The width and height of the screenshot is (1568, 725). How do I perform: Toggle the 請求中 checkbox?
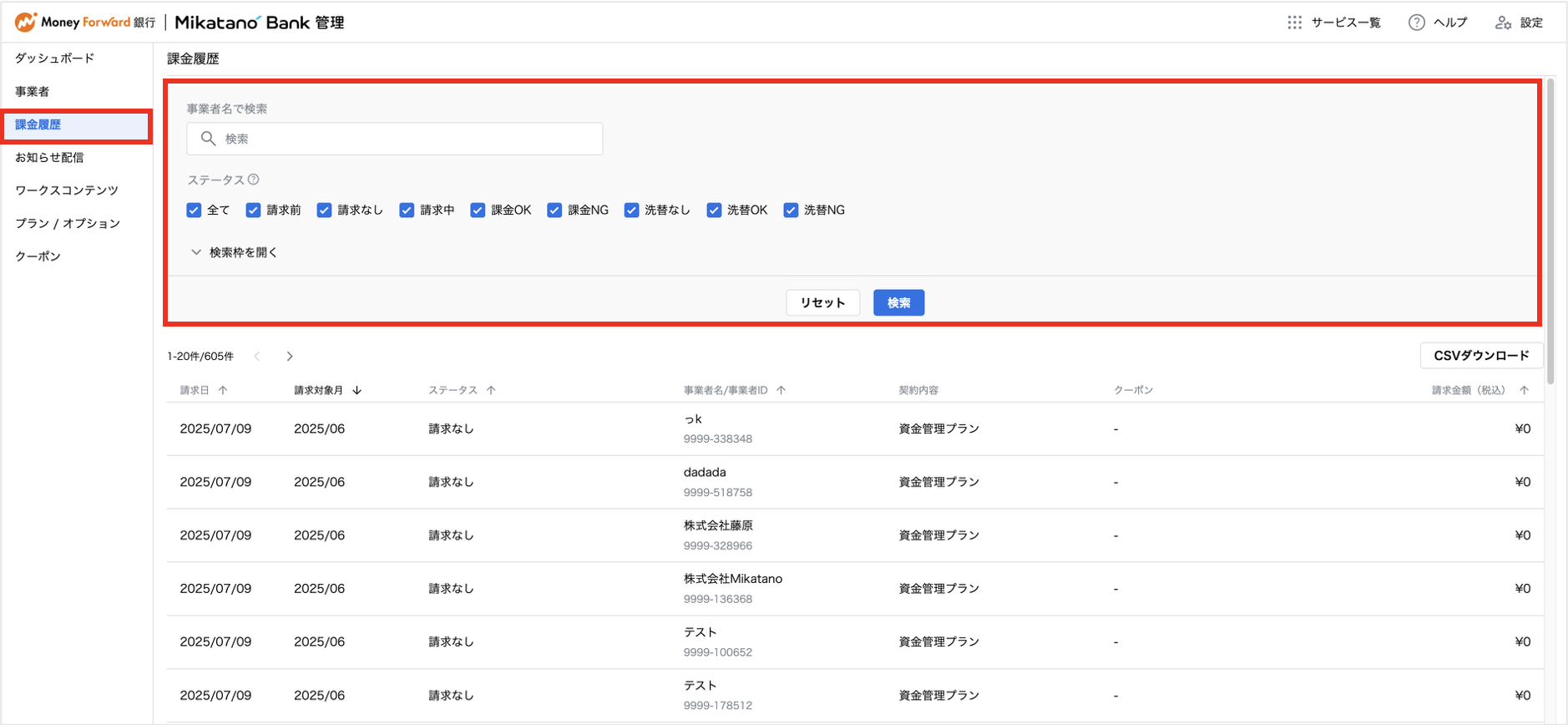pos(407,210)
